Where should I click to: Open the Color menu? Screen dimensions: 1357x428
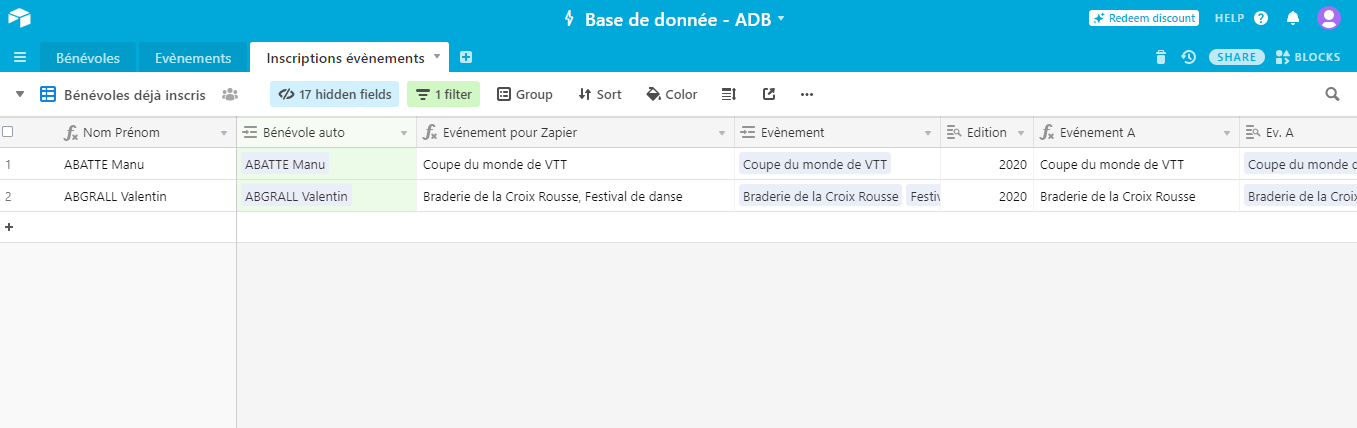click(x=672, y=94)
